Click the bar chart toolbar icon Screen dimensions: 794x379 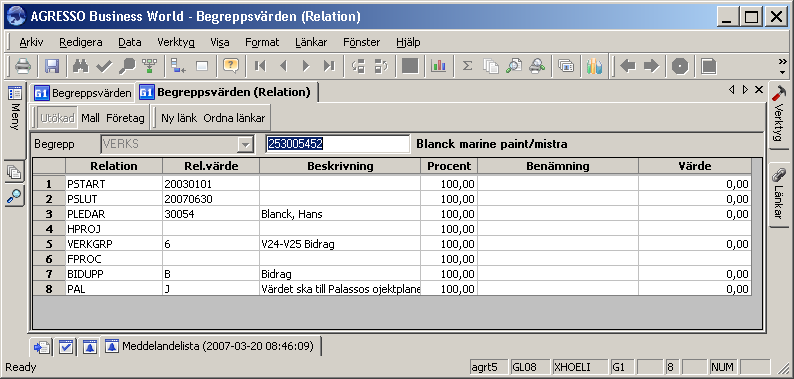(438, 66)
